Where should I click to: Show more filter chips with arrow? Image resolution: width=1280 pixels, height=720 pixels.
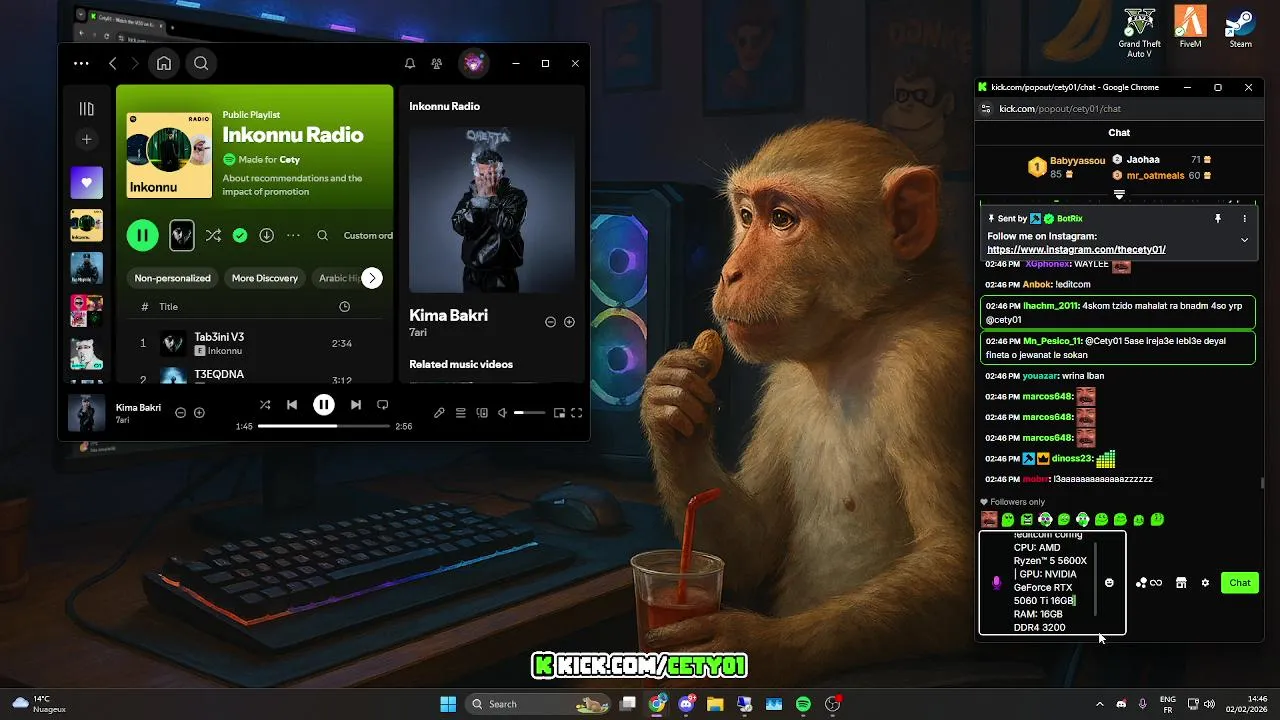372,278
